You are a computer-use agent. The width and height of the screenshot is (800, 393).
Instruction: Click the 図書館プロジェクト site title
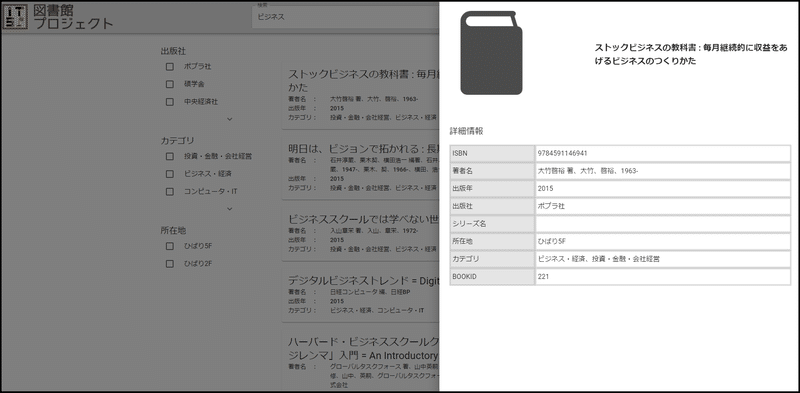pyautogui.click(x=73, y=17)
